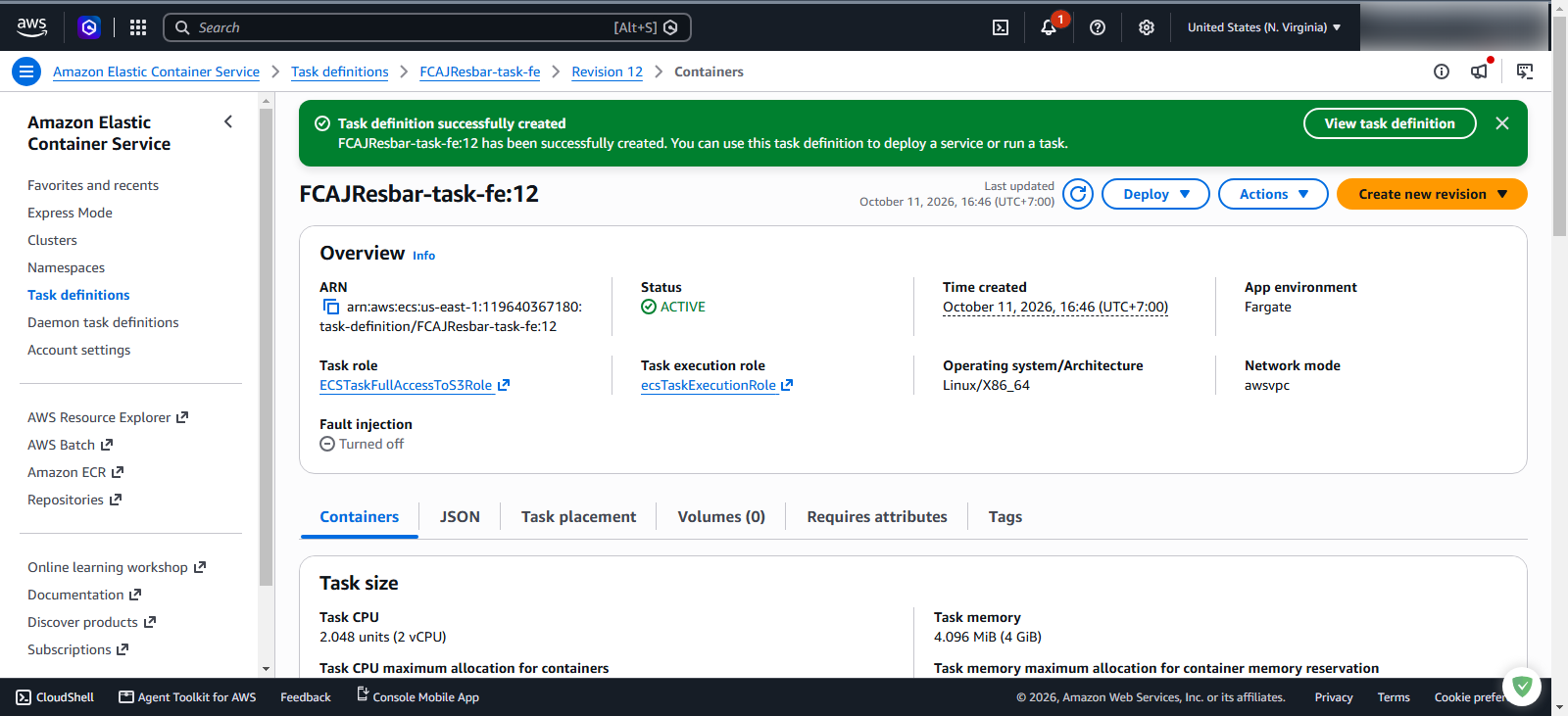
Task: Dismiss the success banner with X
Action: (1502, 123)
